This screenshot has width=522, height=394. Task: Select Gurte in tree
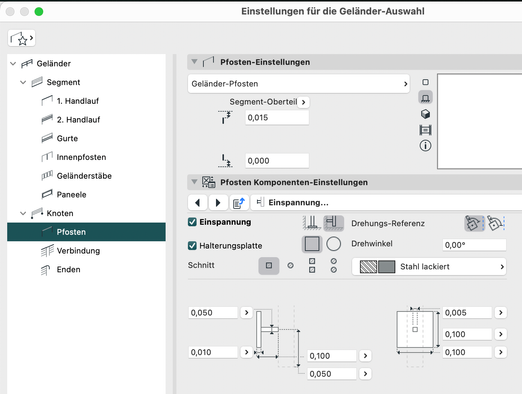[67, 138]
